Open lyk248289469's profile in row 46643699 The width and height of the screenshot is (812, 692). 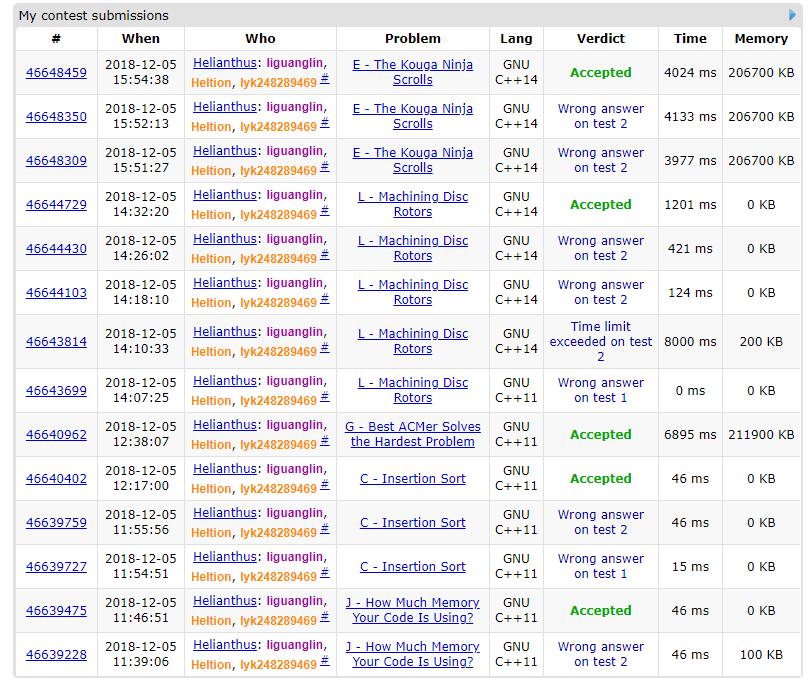(277, 400)
